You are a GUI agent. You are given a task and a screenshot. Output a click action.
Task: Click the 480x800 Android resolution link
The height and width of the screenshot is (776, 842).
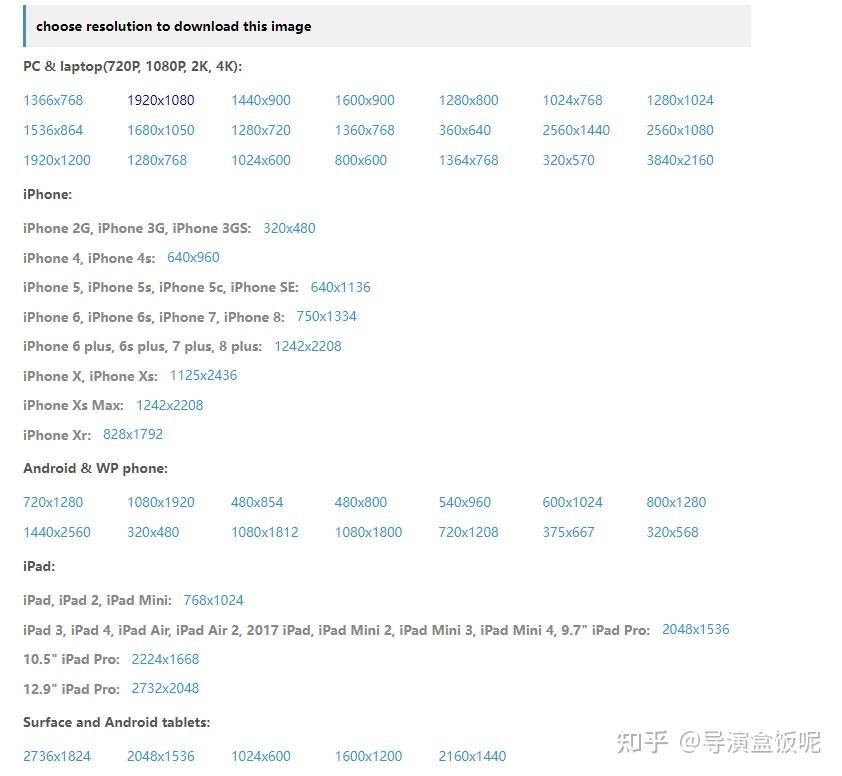coord(361,503)
